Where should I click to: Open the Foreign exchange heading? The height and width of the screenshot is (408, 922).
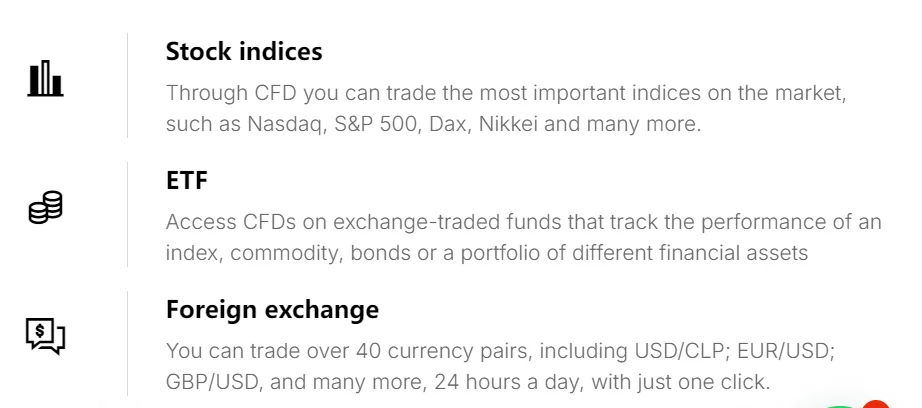(x=272, y=310)
